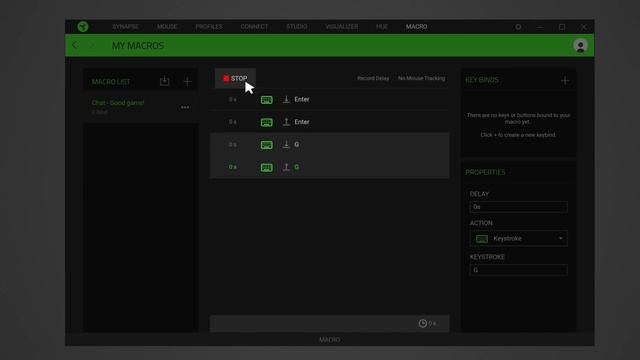Select the Enter key-down event row
The height and width of the screenshot is (360, 640).
point(330,100)
